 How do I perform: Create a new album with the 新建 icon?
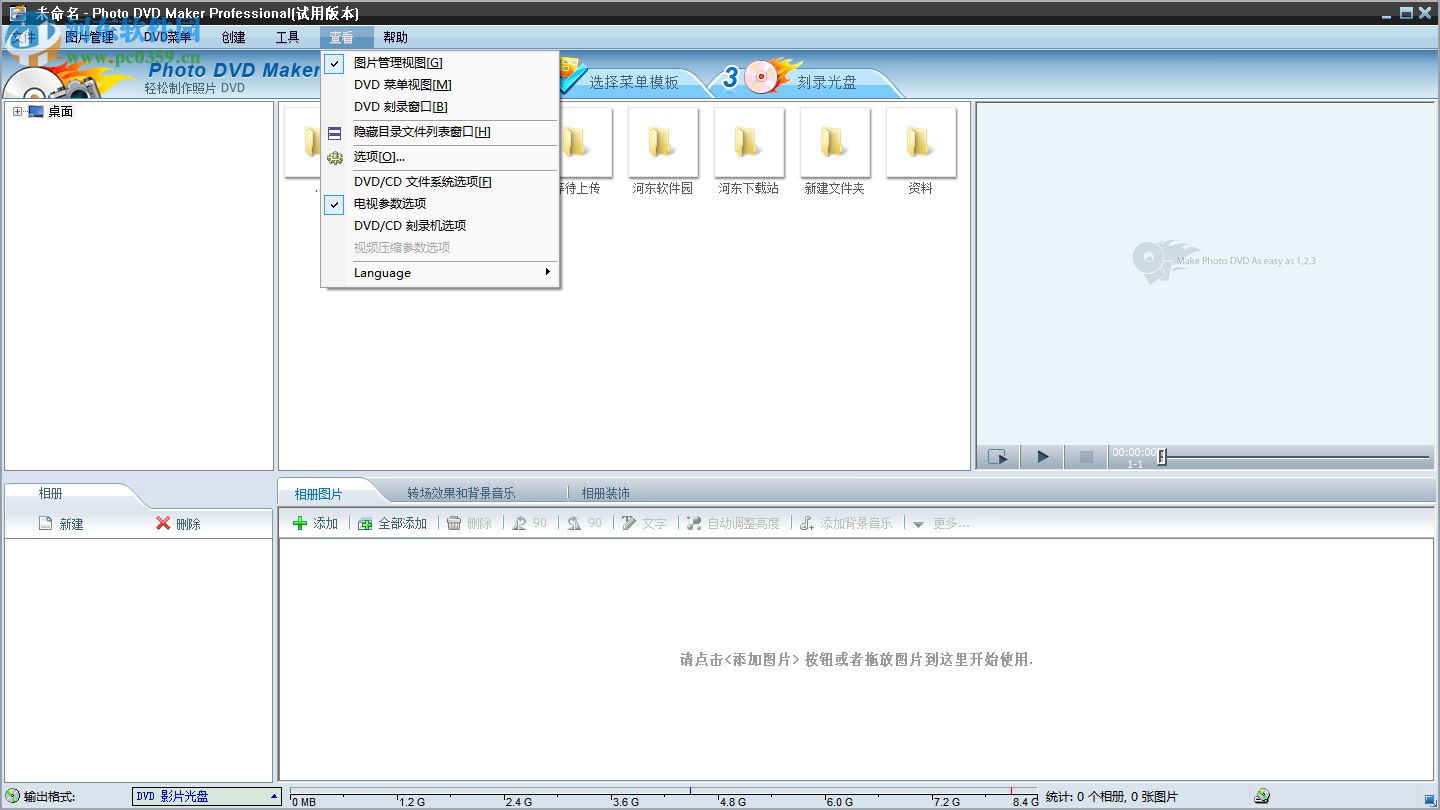pos(45,523)
